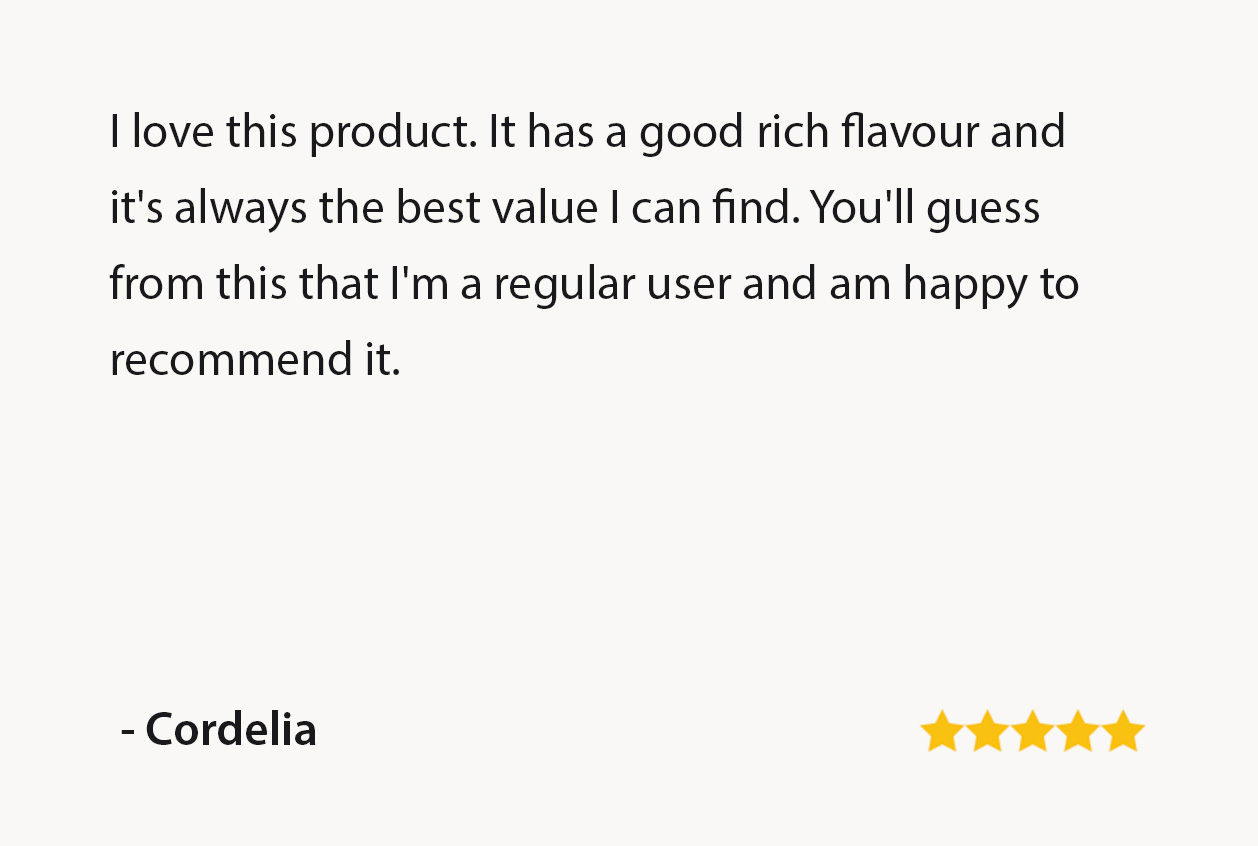
Task: Click the reviewer name Cordelia
Action: click(231, 729)
